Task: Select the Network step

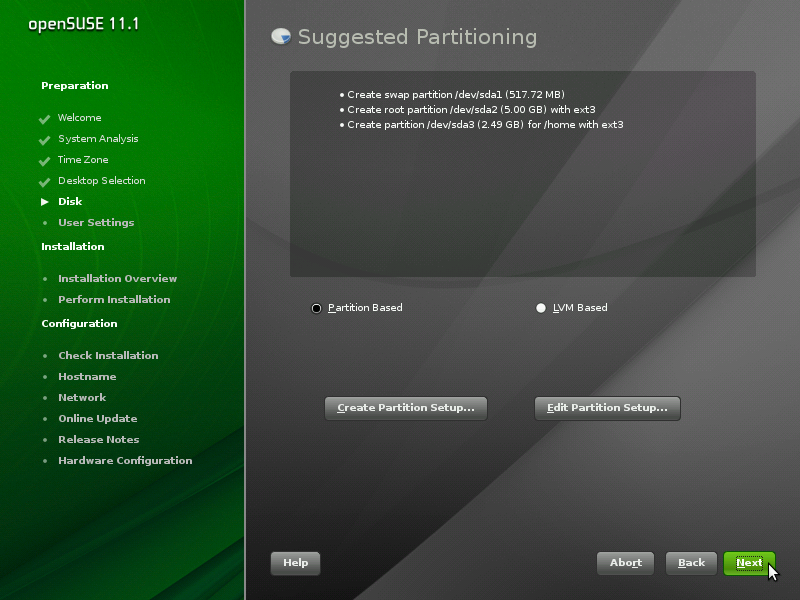Action: pos(82,397)
